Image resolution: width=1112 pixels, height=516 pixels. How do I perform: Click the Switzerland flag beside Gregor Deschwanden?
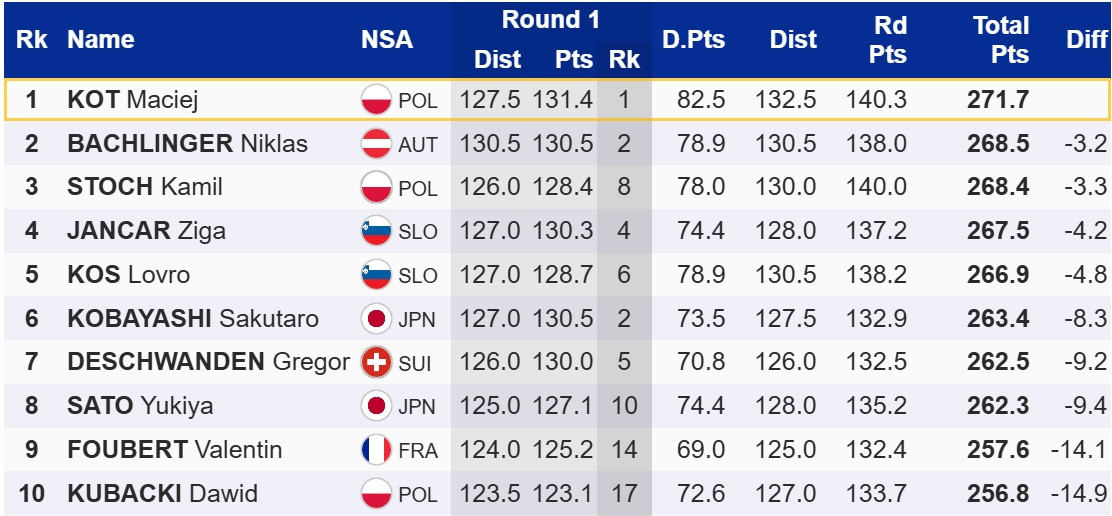[x=376, y=362]
